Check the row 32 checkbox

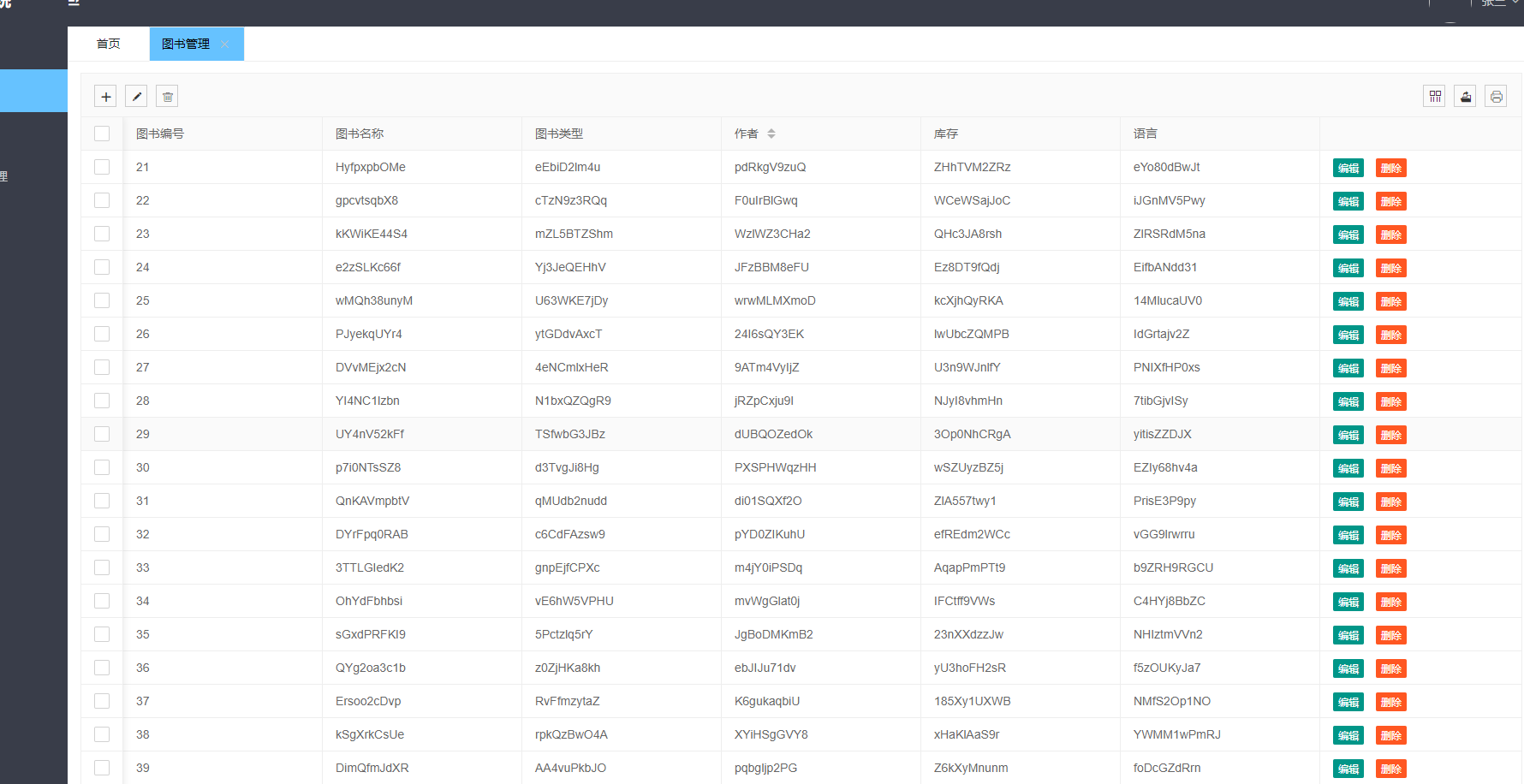click(102, 534)
